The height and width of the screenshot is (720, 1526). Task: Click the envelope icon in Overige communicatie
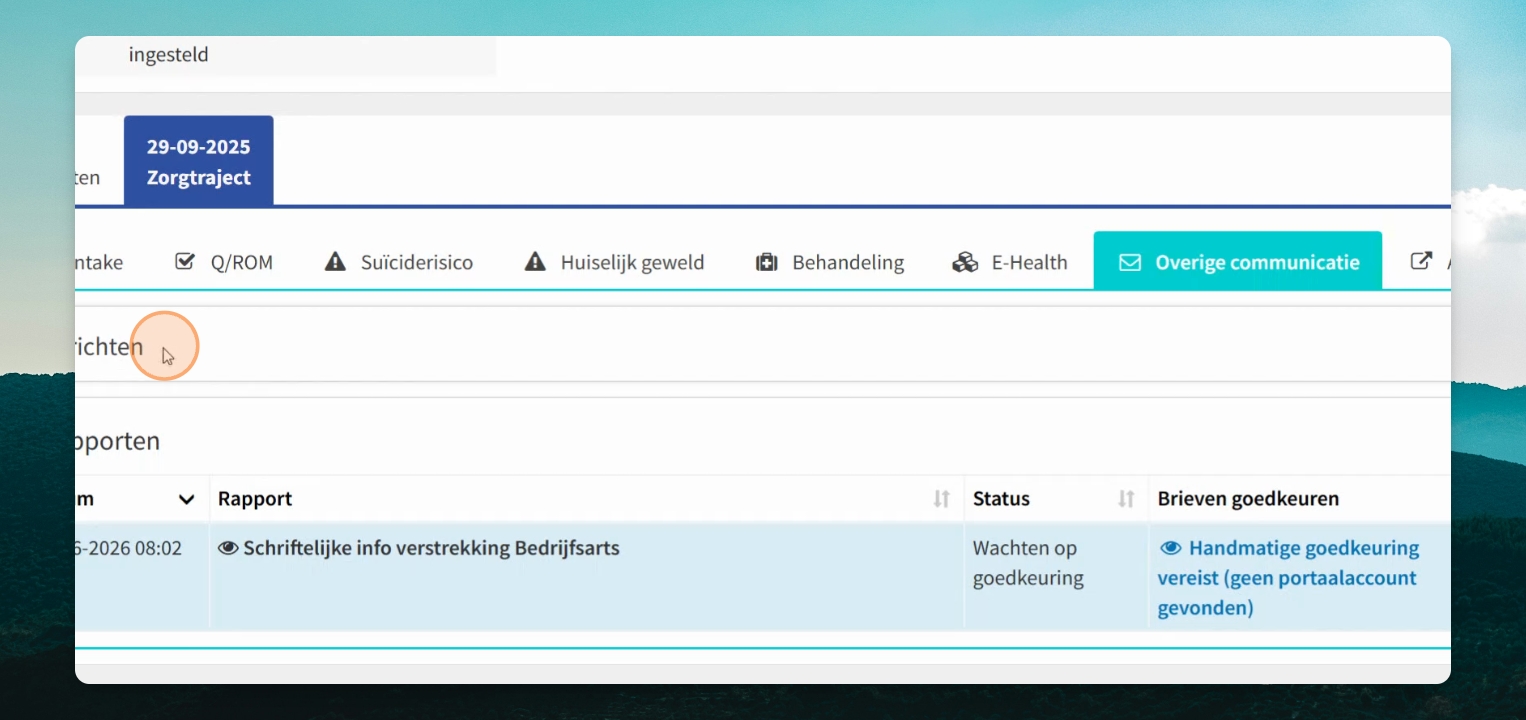(1129, 262)
